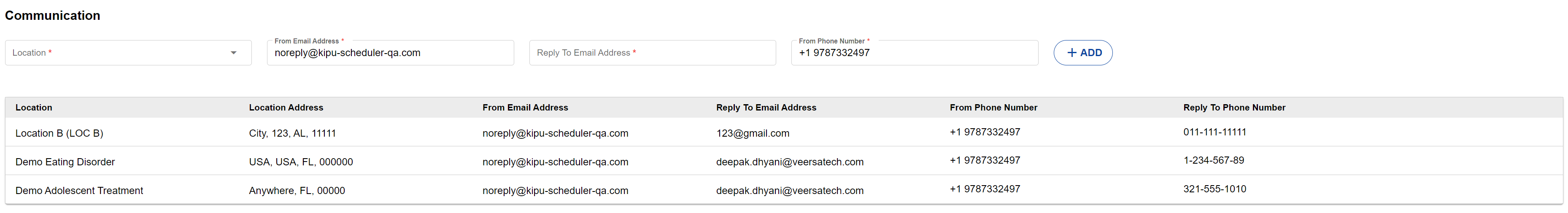The height and width of the screenshot is (213, 1568).
Task: Click the 123@gmail.com reply email cell
Action: [x=752, y=133]
